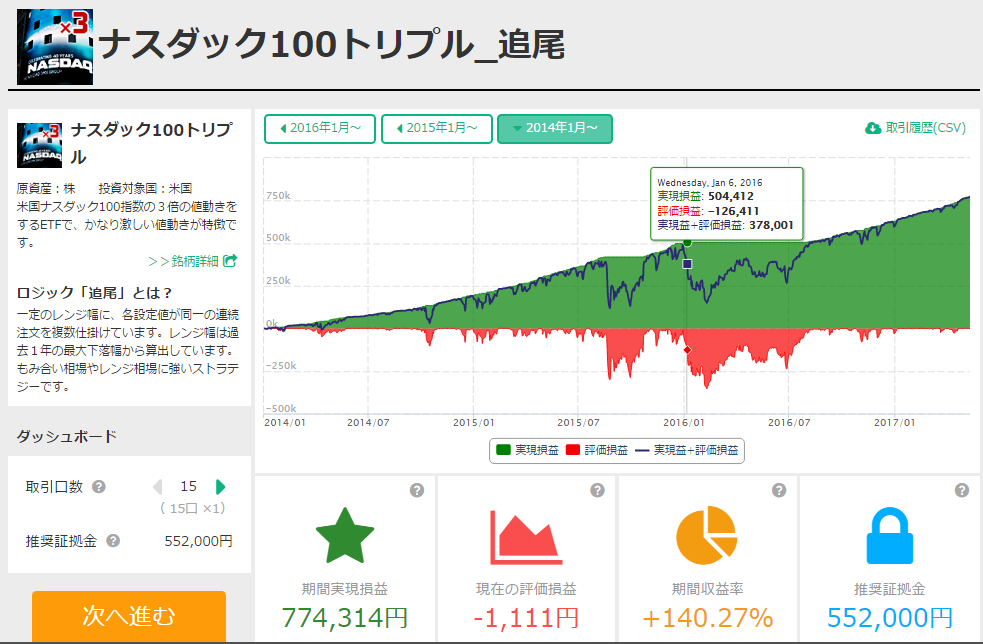Viewport: 983px width, 644px height.
Task: Decrease 取引口数 with the left arrow
Action: [157, 487]
